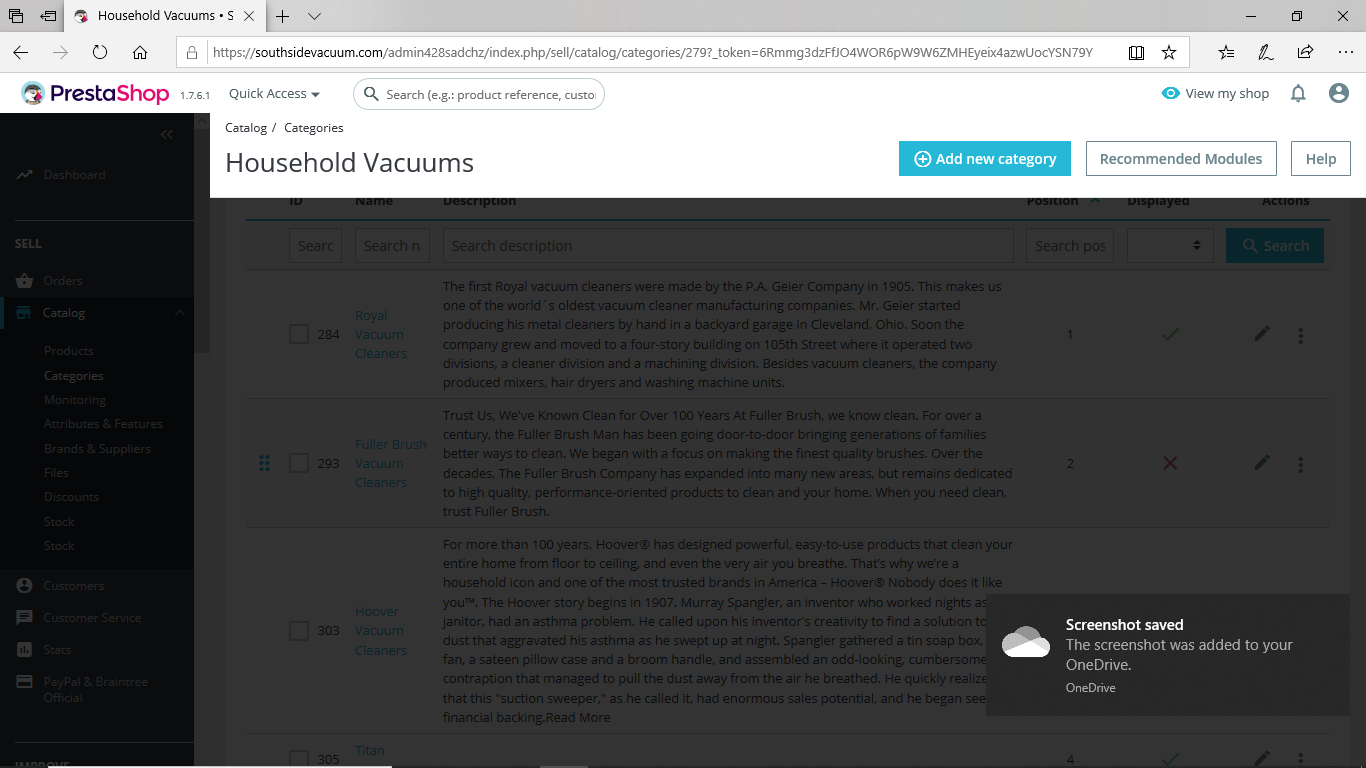Image resolution: width=1366 pixels, height=768 pixels.
Task: Open the Displayed filter dropdown
Action: click(x=1170, y=246)
